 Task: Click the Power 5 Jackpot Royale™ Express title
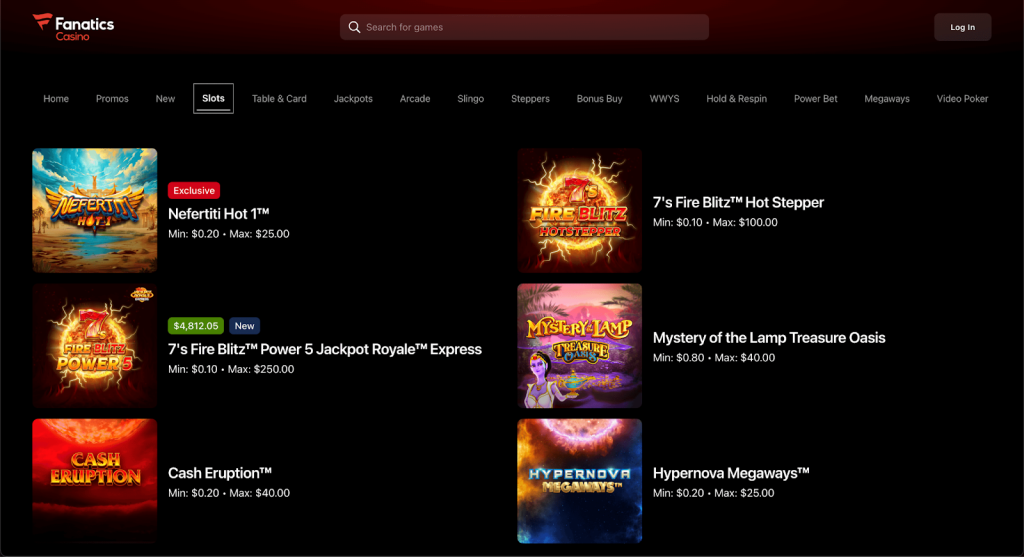point(325,349)
